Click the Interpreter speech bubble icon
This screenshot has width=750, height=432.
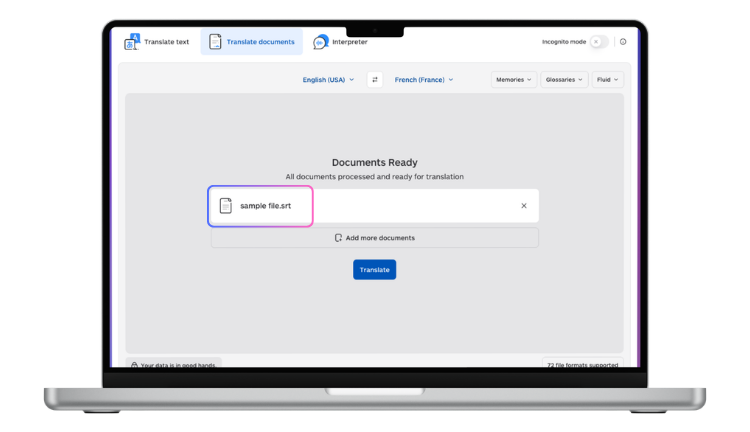point(320,42)
